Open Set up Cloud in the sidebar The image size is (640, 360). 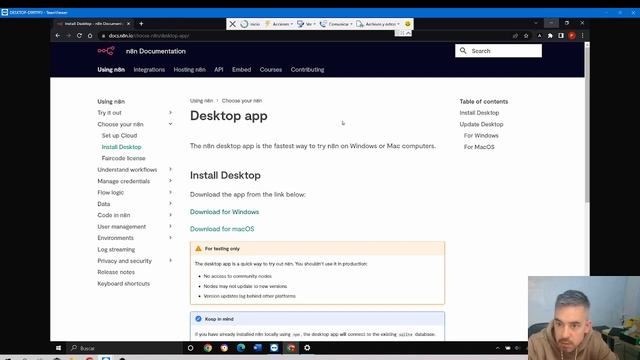(x=119, y=136)
